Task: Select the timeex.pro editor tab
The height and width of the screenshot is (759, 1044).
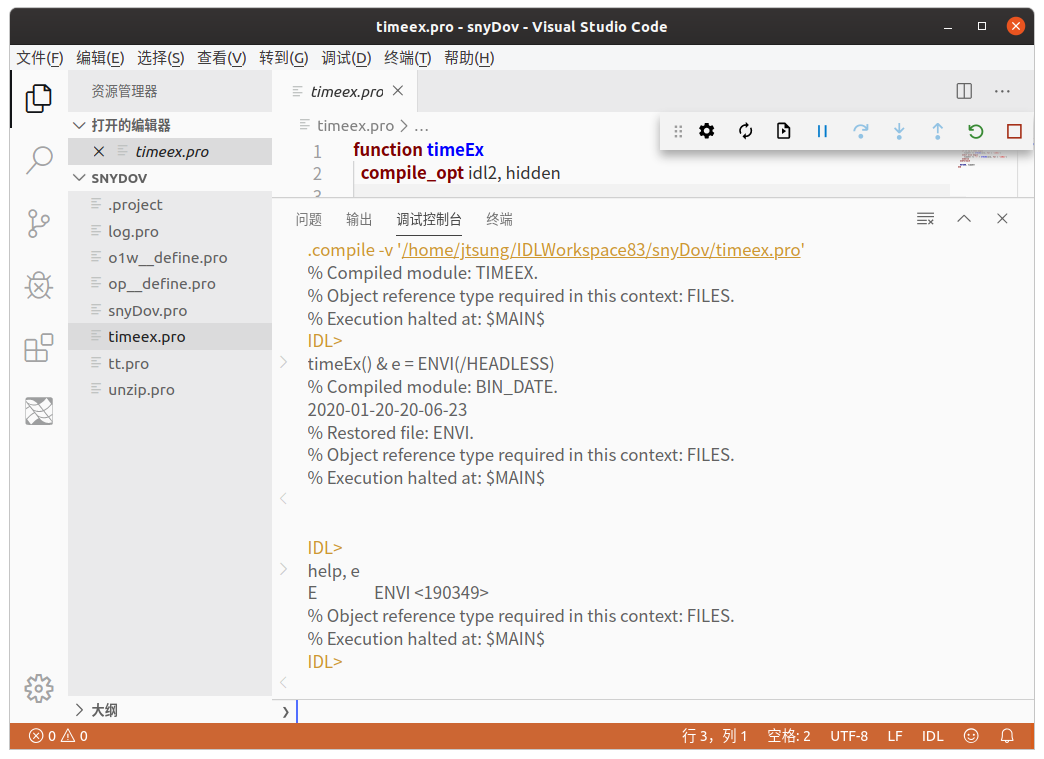Action: coord(347,91)
